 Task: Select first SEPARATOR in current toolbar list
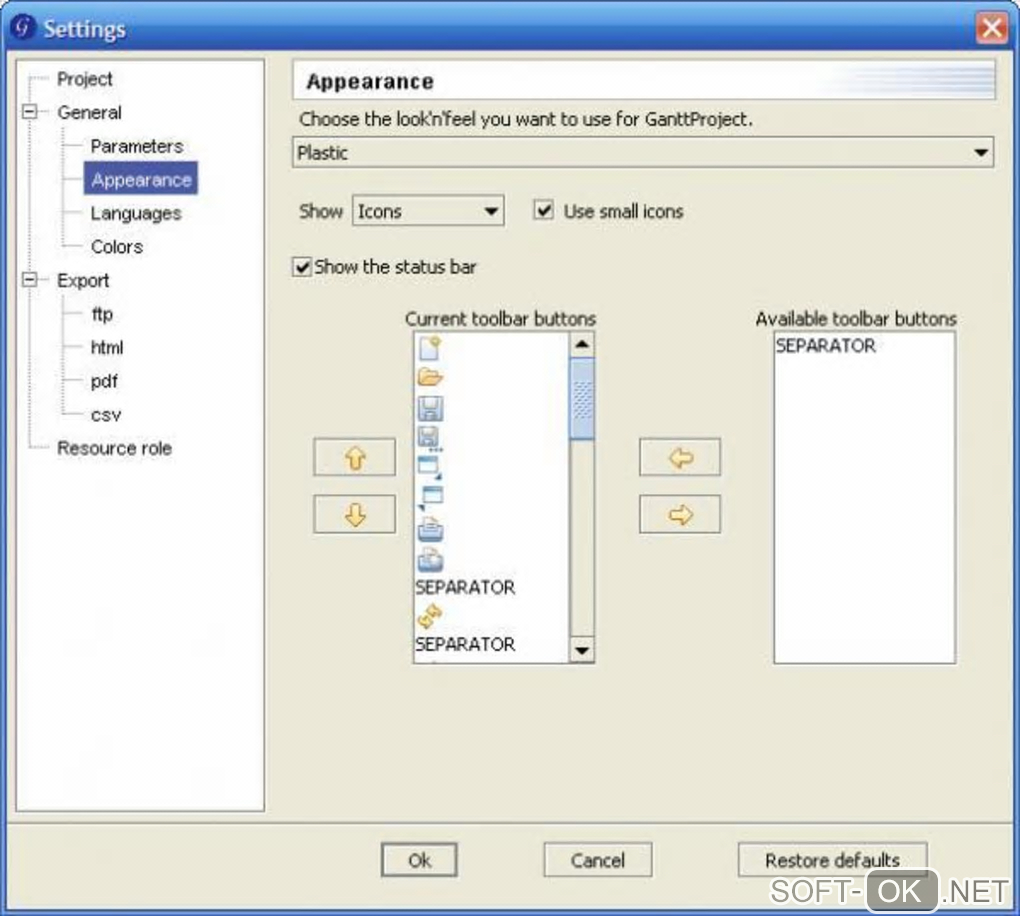[x=465, y=587]
